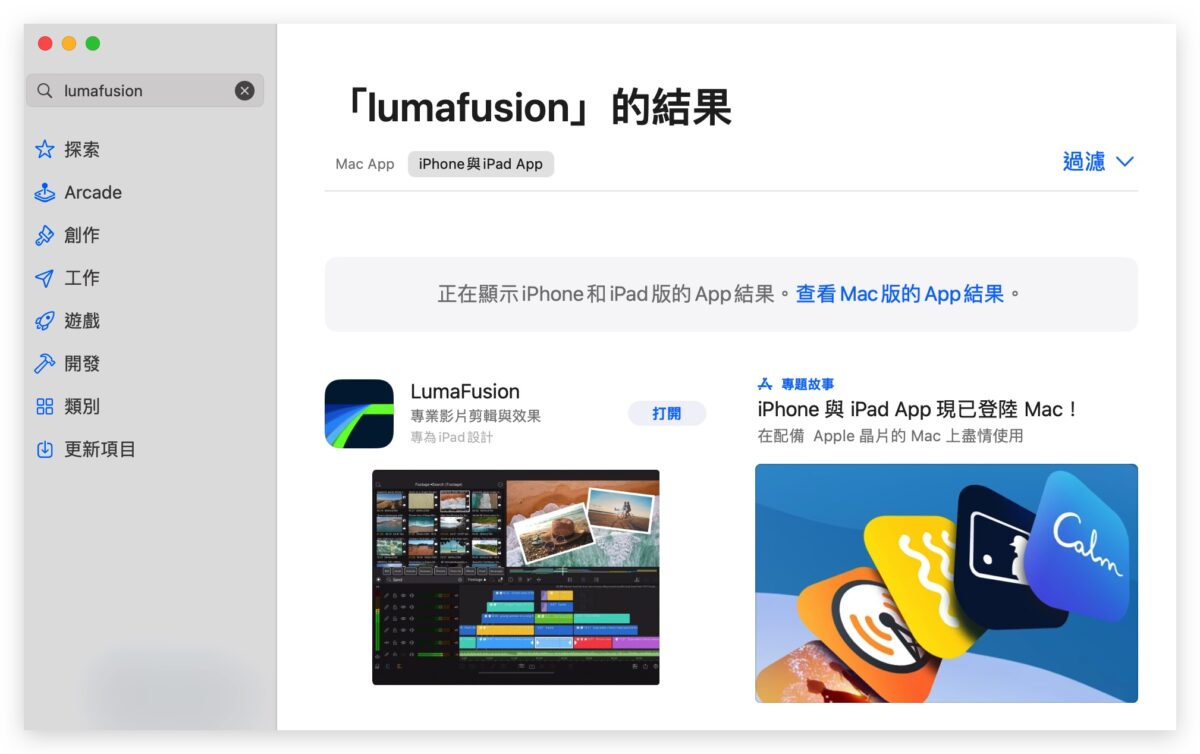Click the 在配備 Apple 晶片的 Mac 上盡情使用 text

(x=890, y=436)
